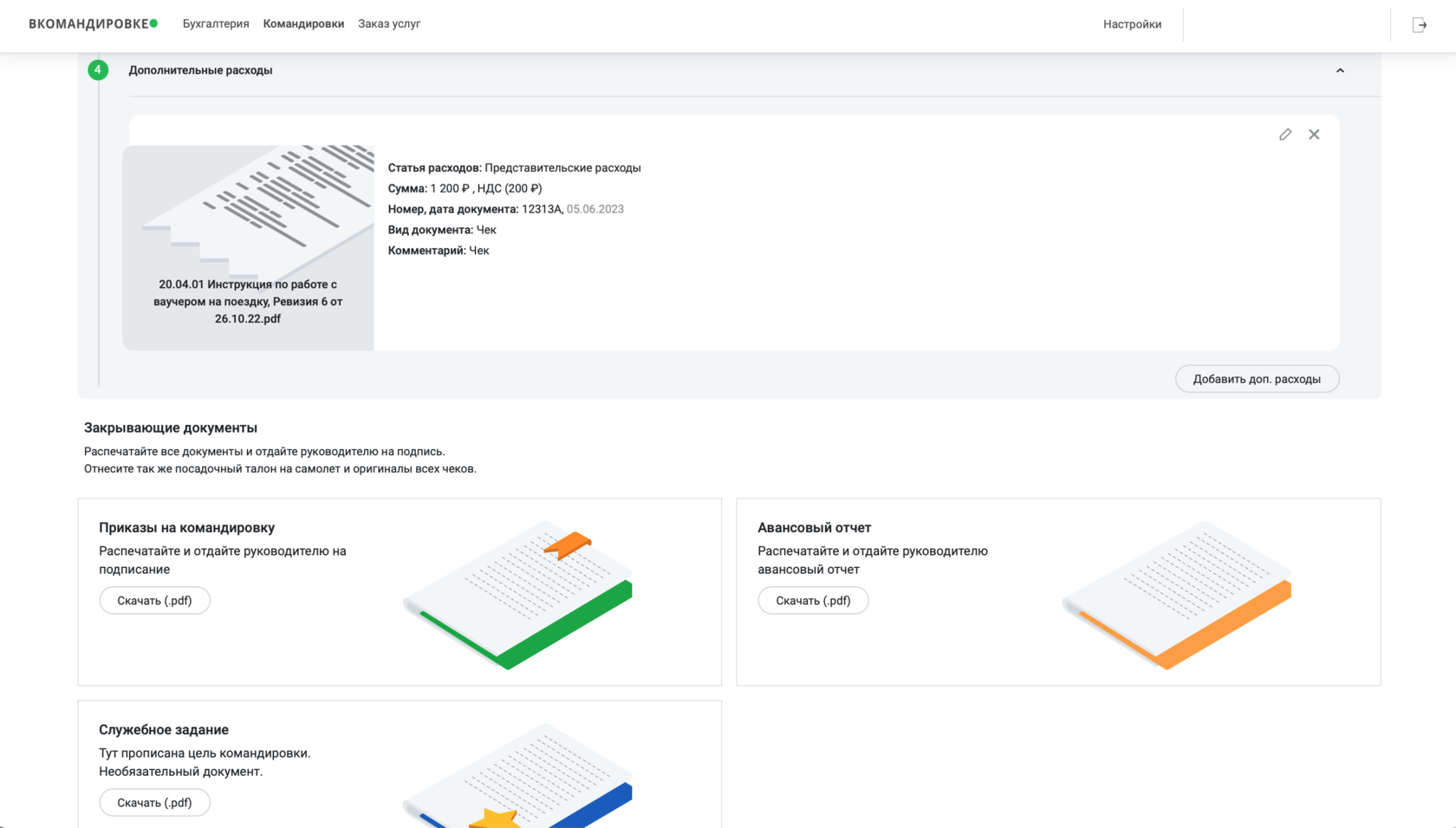
Task: Click the Комментарий: Чек line
Action: [x=439, y=251]
